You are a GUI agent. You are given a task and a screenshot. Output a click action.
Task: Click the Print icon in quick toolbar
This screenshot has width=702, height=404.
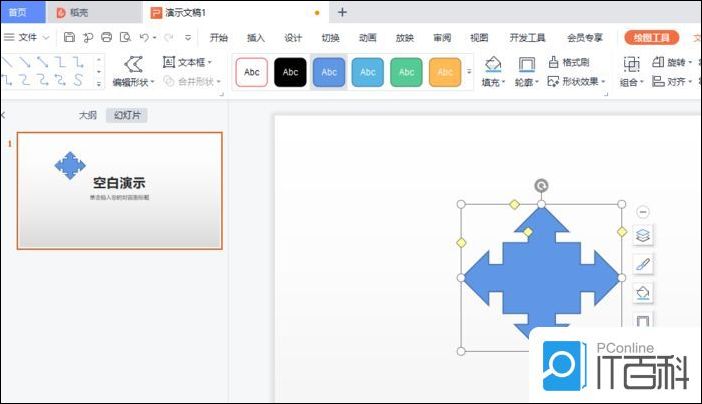[107, 37]
